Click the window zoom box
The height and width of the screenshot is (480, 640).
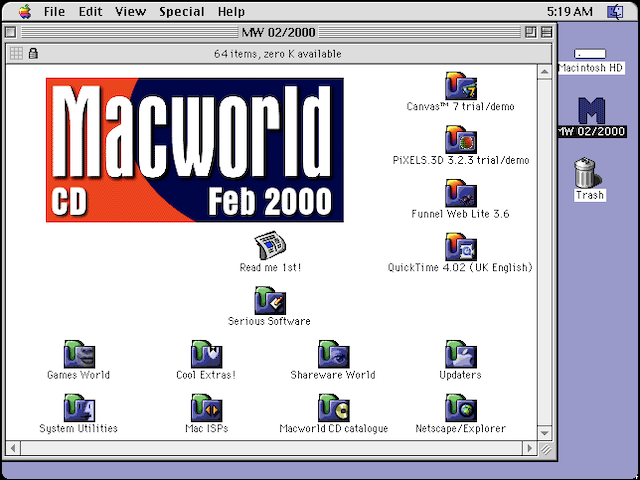(531, 32)
